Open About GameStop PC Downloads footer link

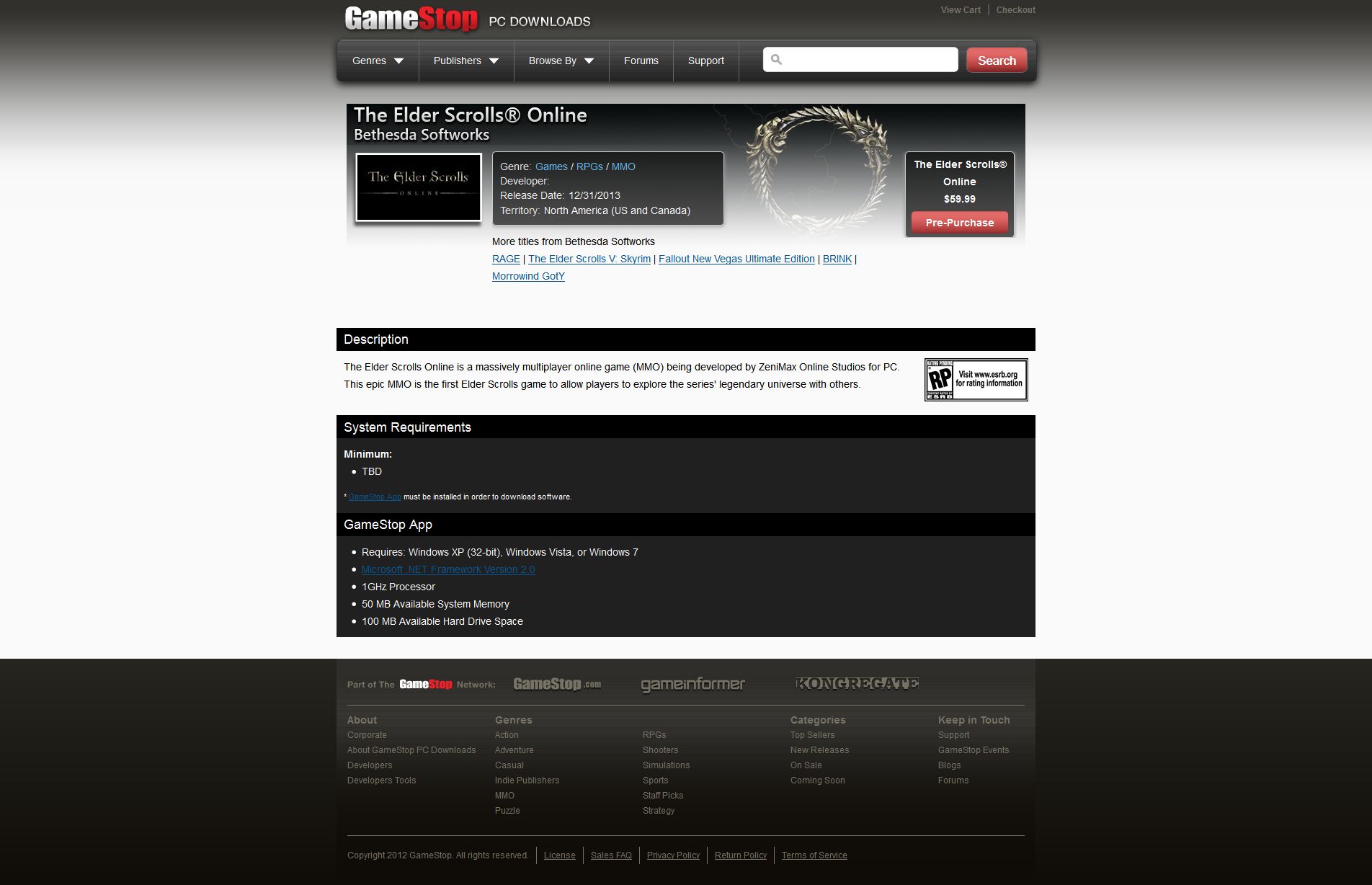(411, 750)
